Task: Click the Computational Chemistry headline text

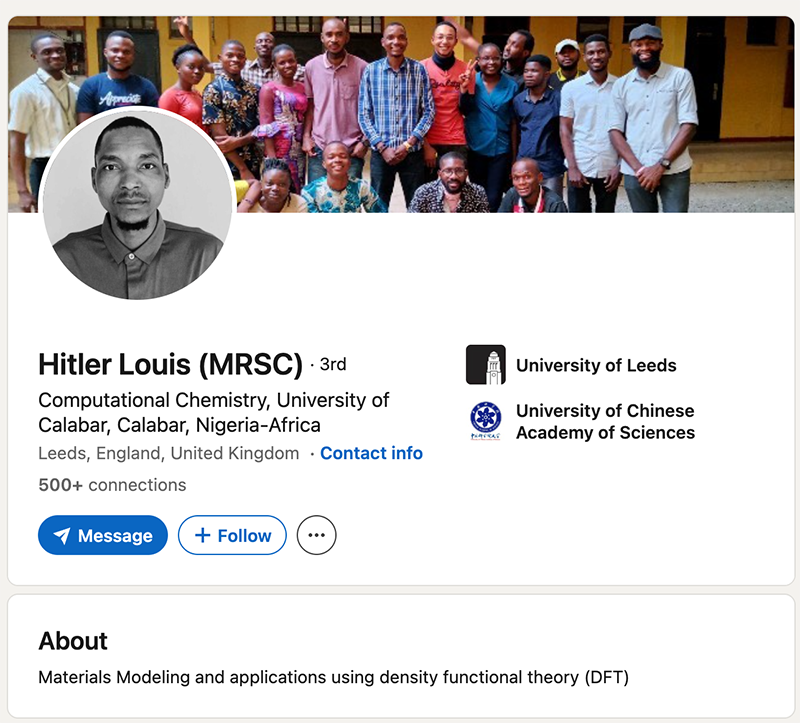Action: tap(213, 412)
